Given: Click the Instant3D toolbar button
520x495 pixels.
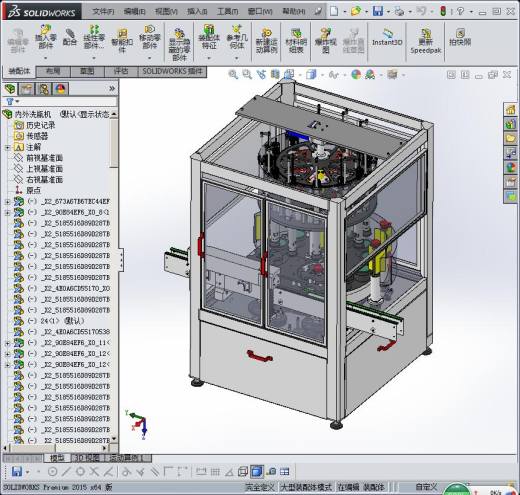Looking at the screenshot, I should [x=387, y=38].
